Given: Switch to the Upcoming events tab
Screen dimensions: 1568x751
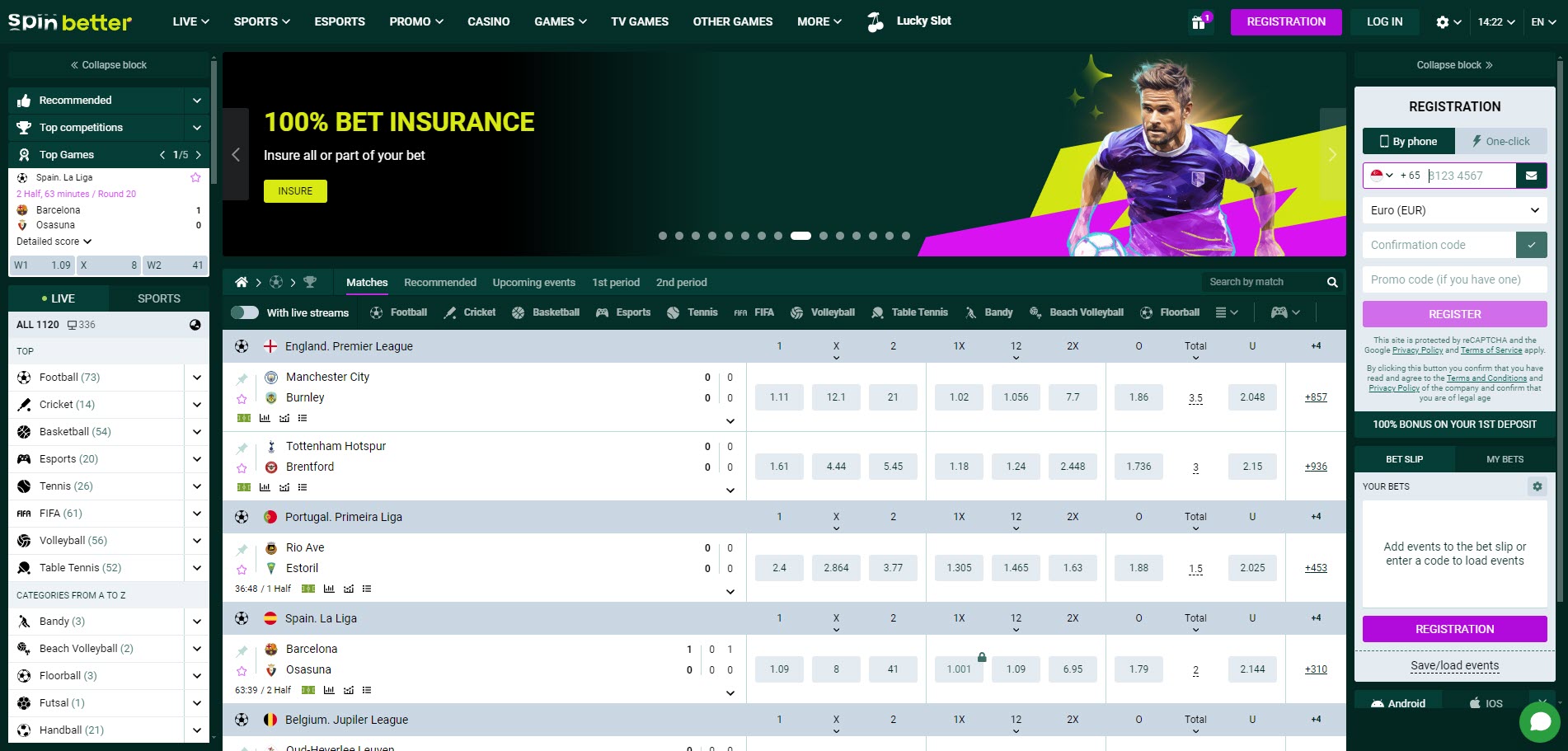Looking at the screenshot, I should [x=534, y=282].
